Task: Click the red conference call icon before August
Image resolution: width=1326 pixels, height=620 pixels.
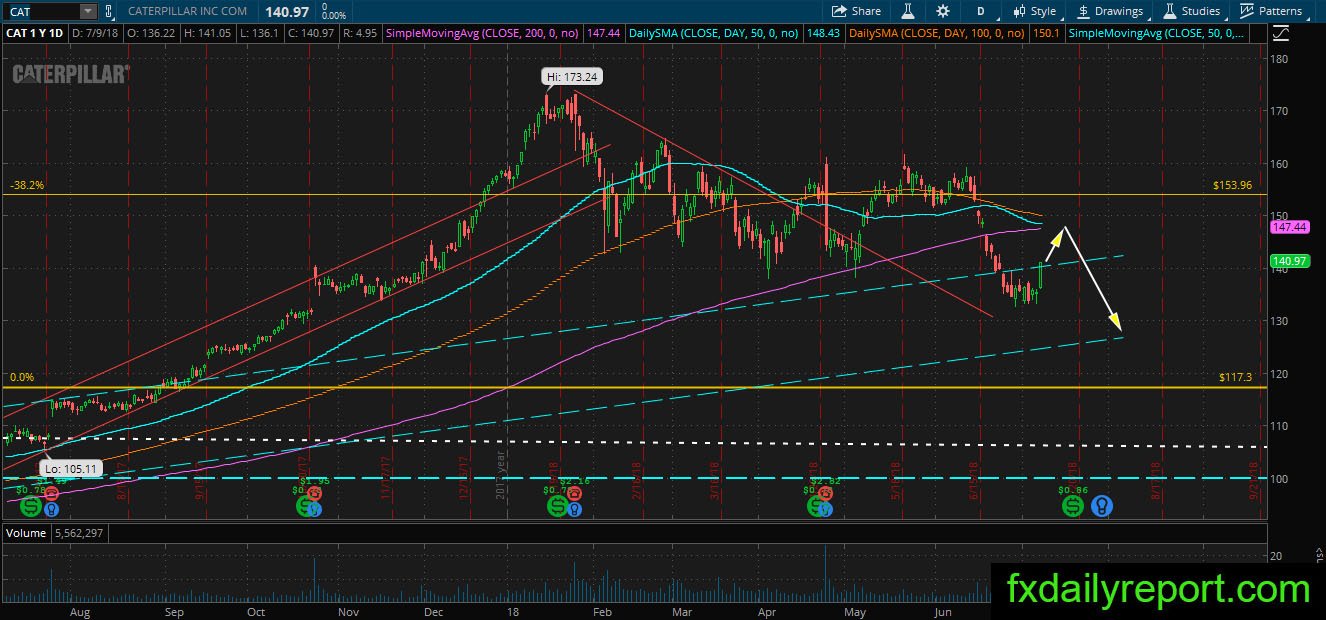Action: click(50, 494)
